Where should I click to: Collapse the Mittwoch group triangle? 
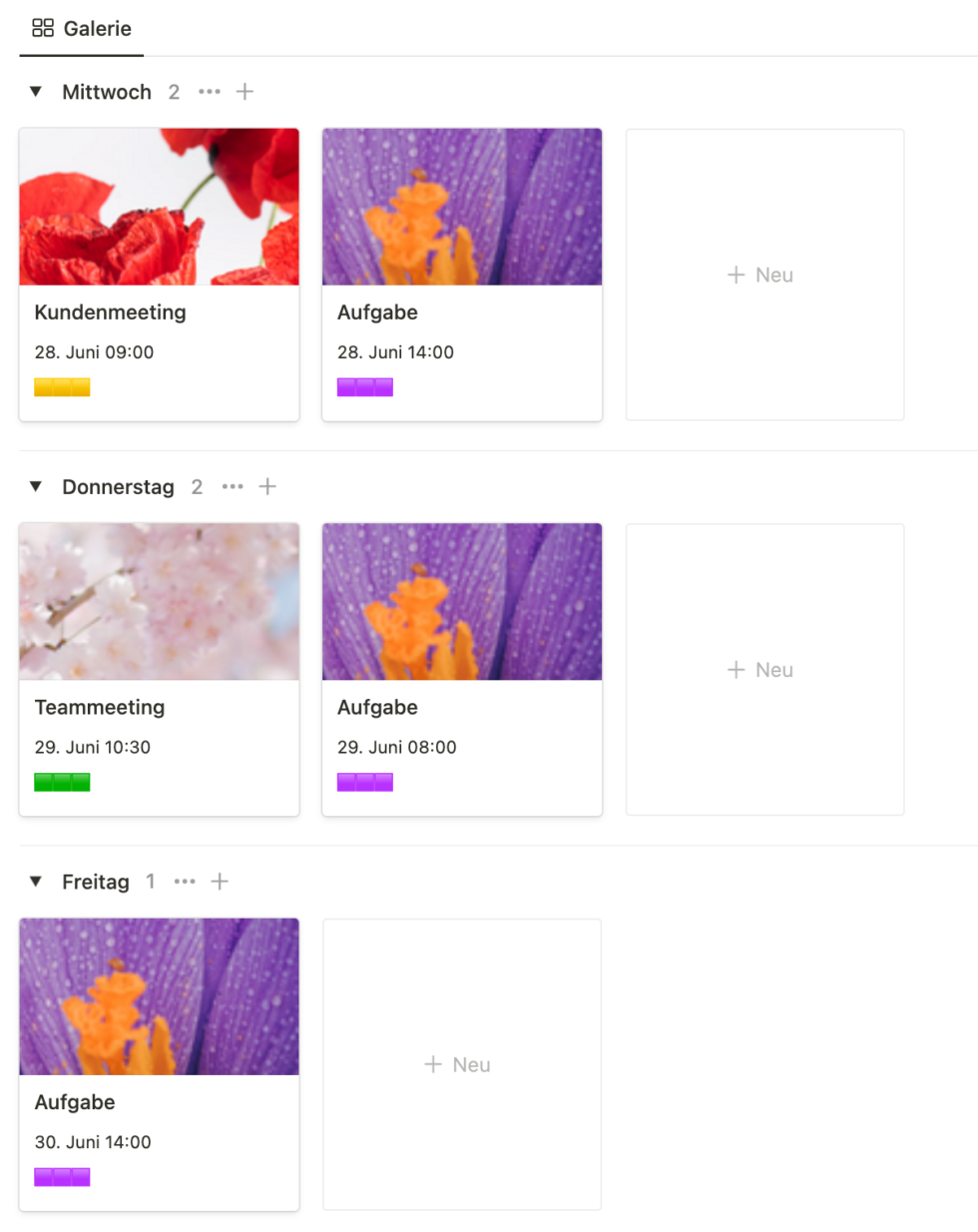tap(36, 92)
